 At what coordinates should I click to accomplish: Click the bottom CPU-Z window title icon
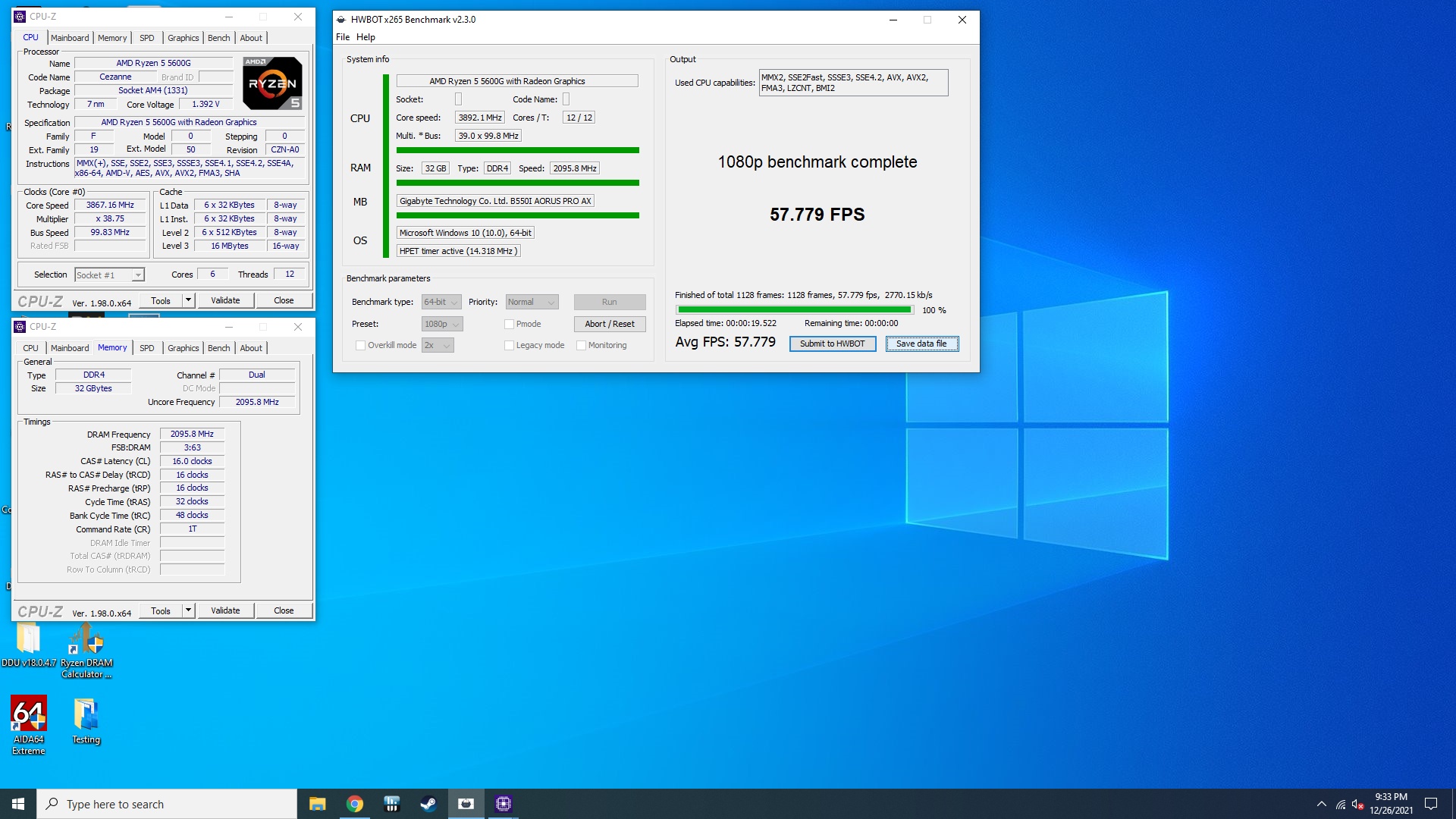click(x=20, y=327)
